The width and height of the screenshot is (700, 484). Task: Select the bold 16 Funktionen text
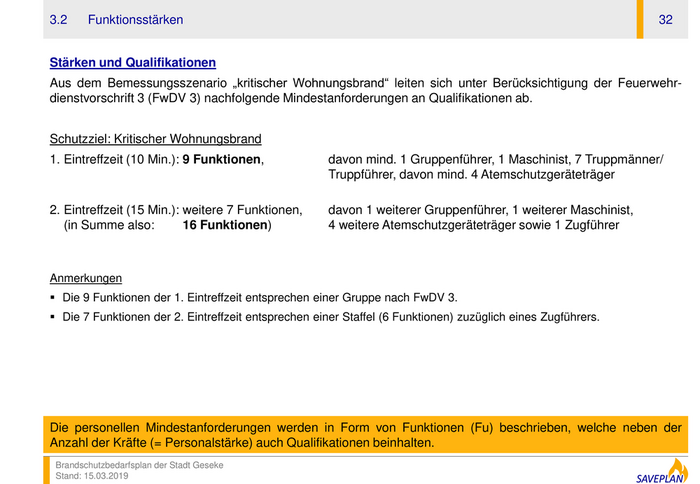point(226,225)
